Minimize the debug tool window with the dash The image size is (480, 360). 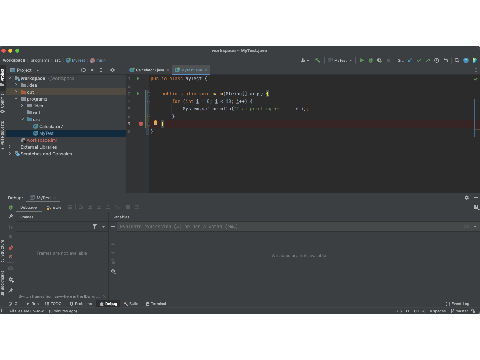click(476, 198)
